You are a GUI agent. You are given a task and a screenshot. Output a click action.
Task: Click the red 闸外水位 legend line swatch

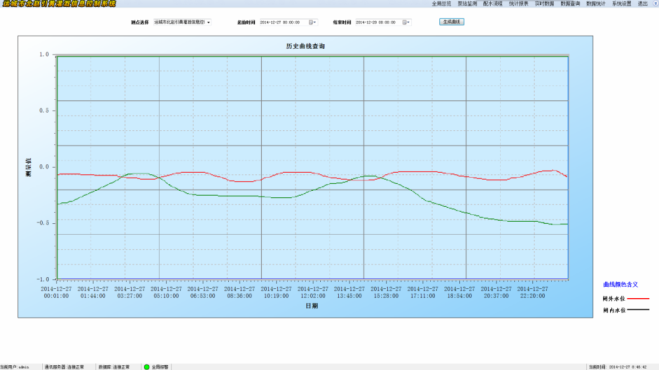click(638, 299)
